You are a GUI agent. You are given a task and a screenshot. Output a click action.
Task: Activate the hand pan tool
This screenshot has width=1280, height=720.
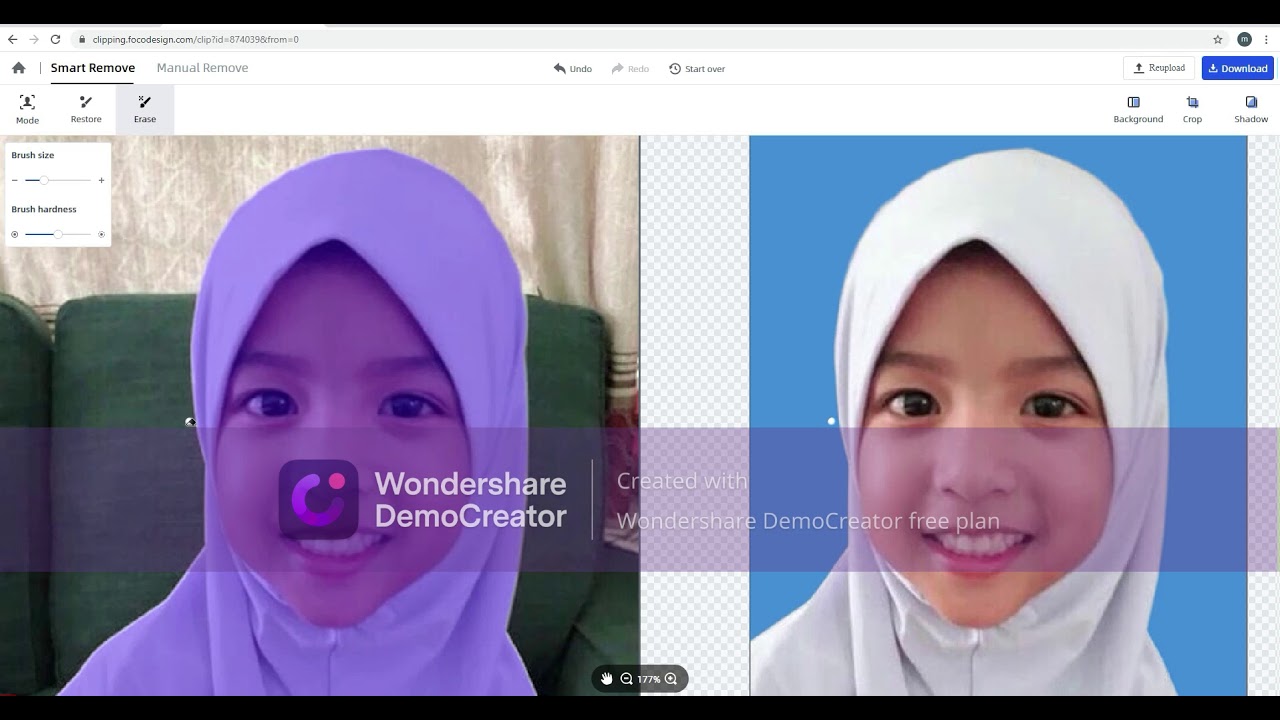click(x=606, y=679)
